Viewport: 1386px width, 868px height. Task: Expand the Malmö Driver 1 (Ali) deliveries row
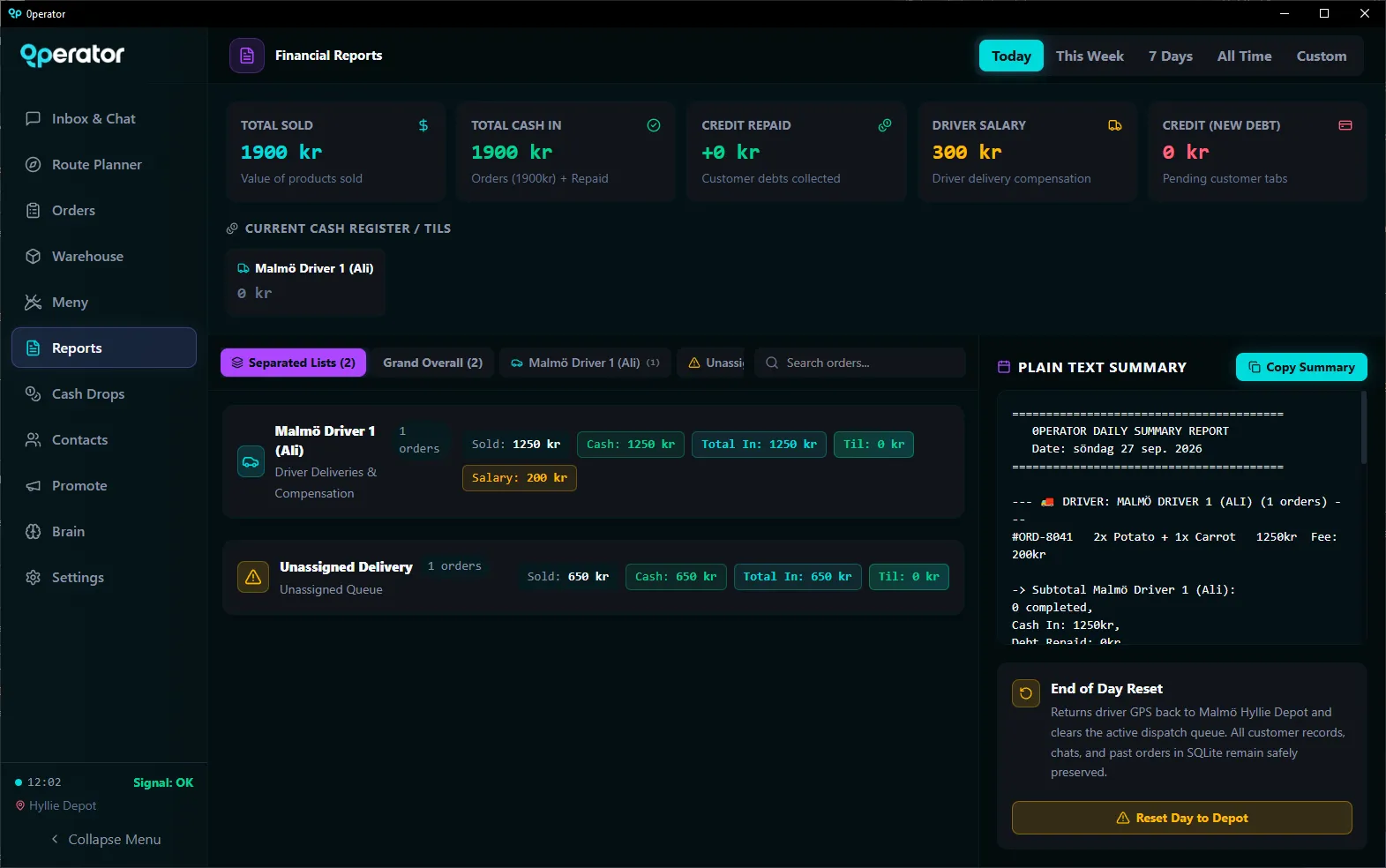(x=593, y=461)
